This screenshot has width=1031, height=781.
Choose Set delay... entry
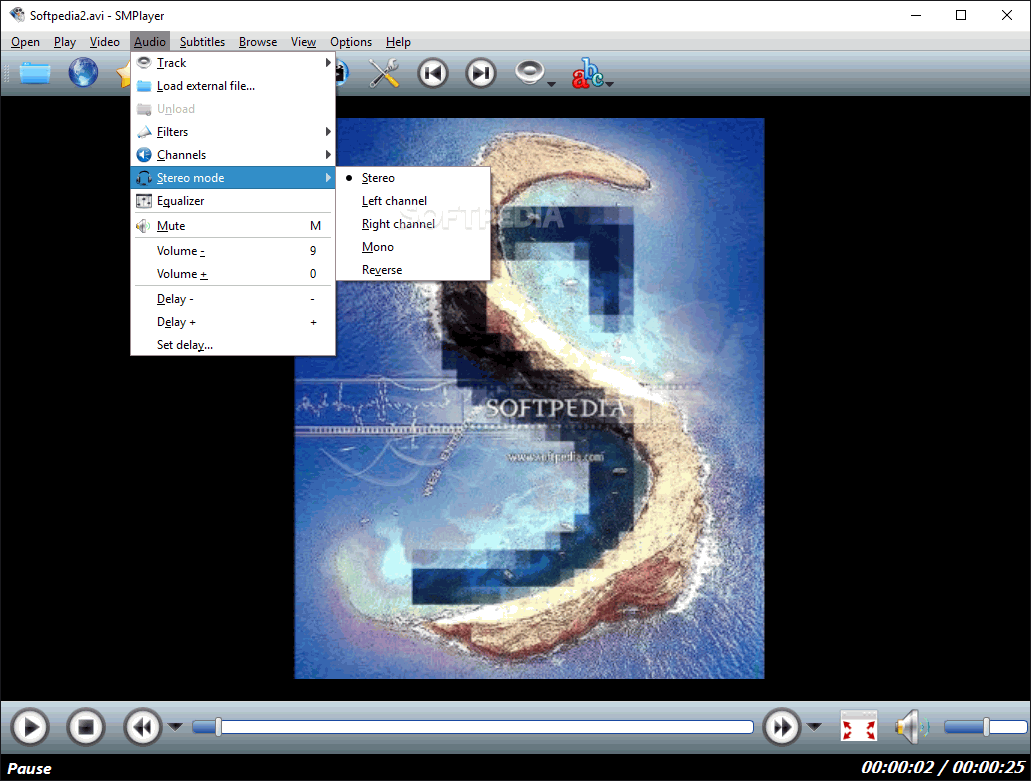tap(233, 345)
